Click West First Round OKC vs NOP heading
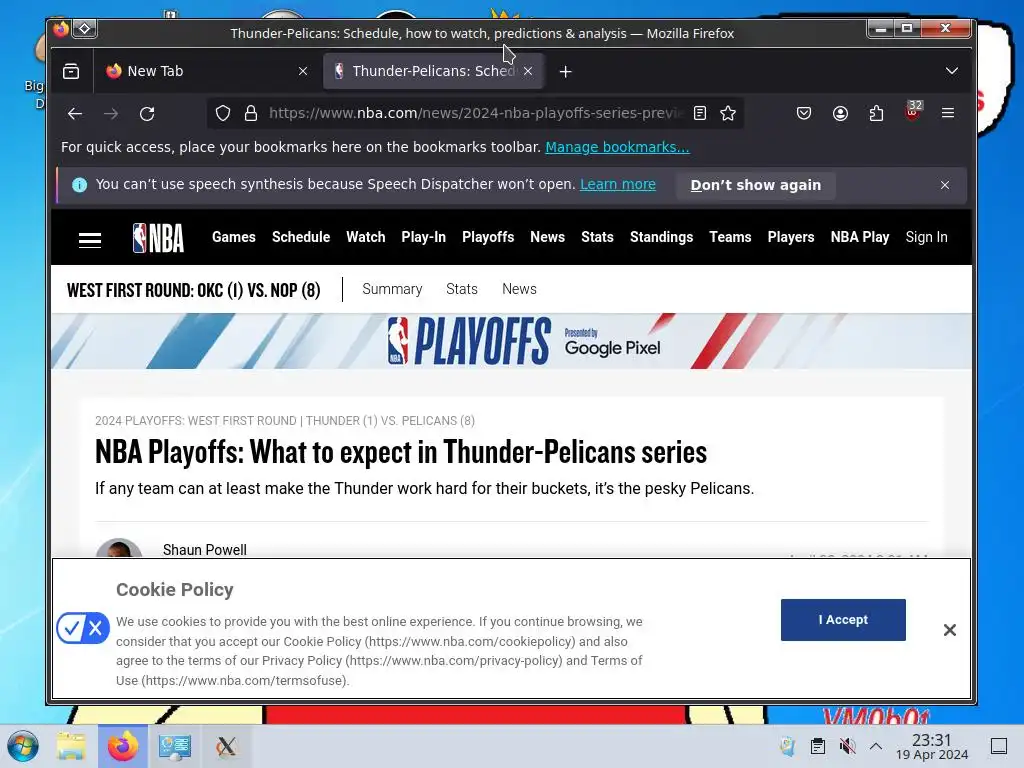Viewport: 1024px width, 768px height. (x=193, y=290)
